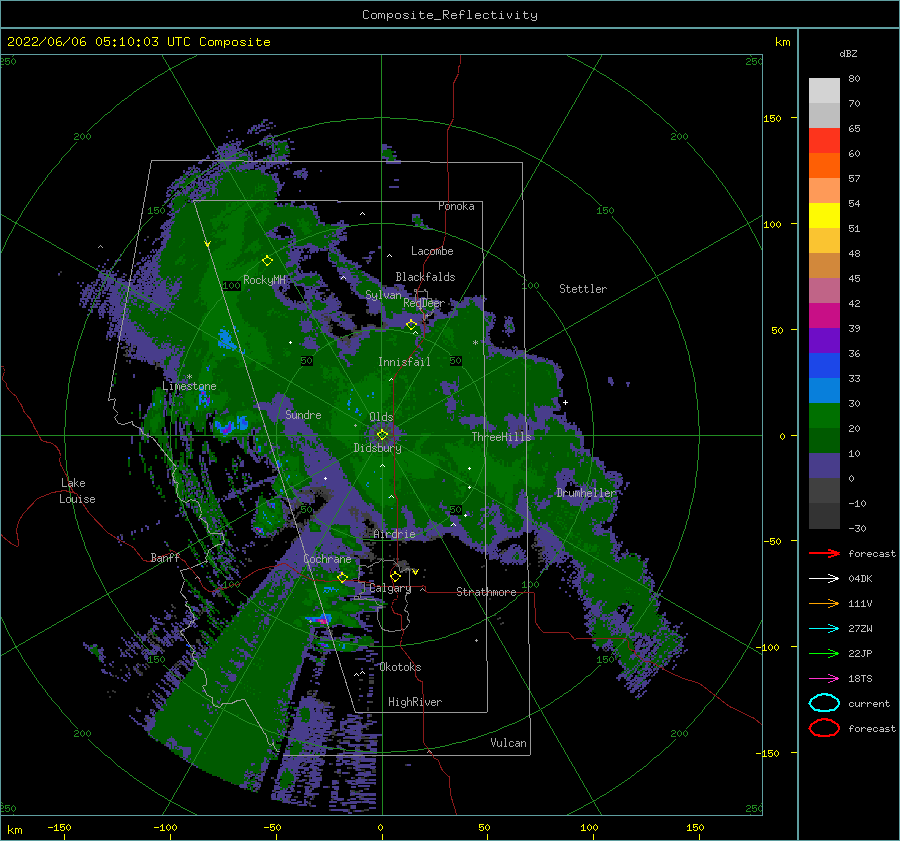Click the Composite_Reflectivity title

(x=449, y=15)
